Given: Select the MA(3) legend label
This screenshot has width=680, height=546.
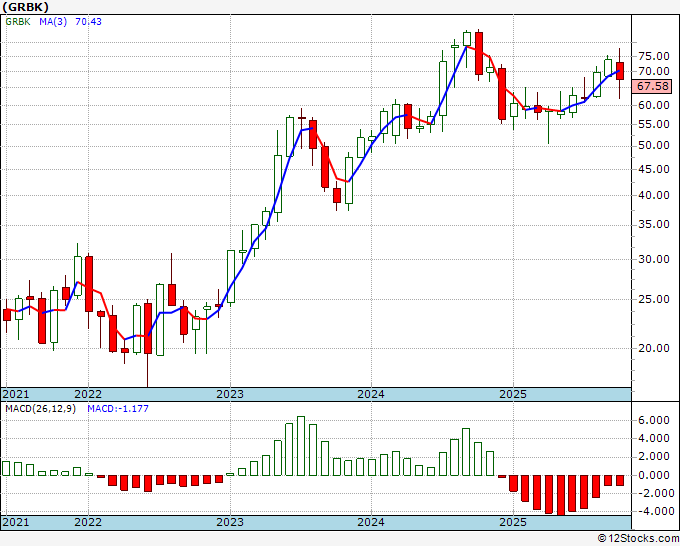Looking at the screenshot, I should click(x=53, y=21).
